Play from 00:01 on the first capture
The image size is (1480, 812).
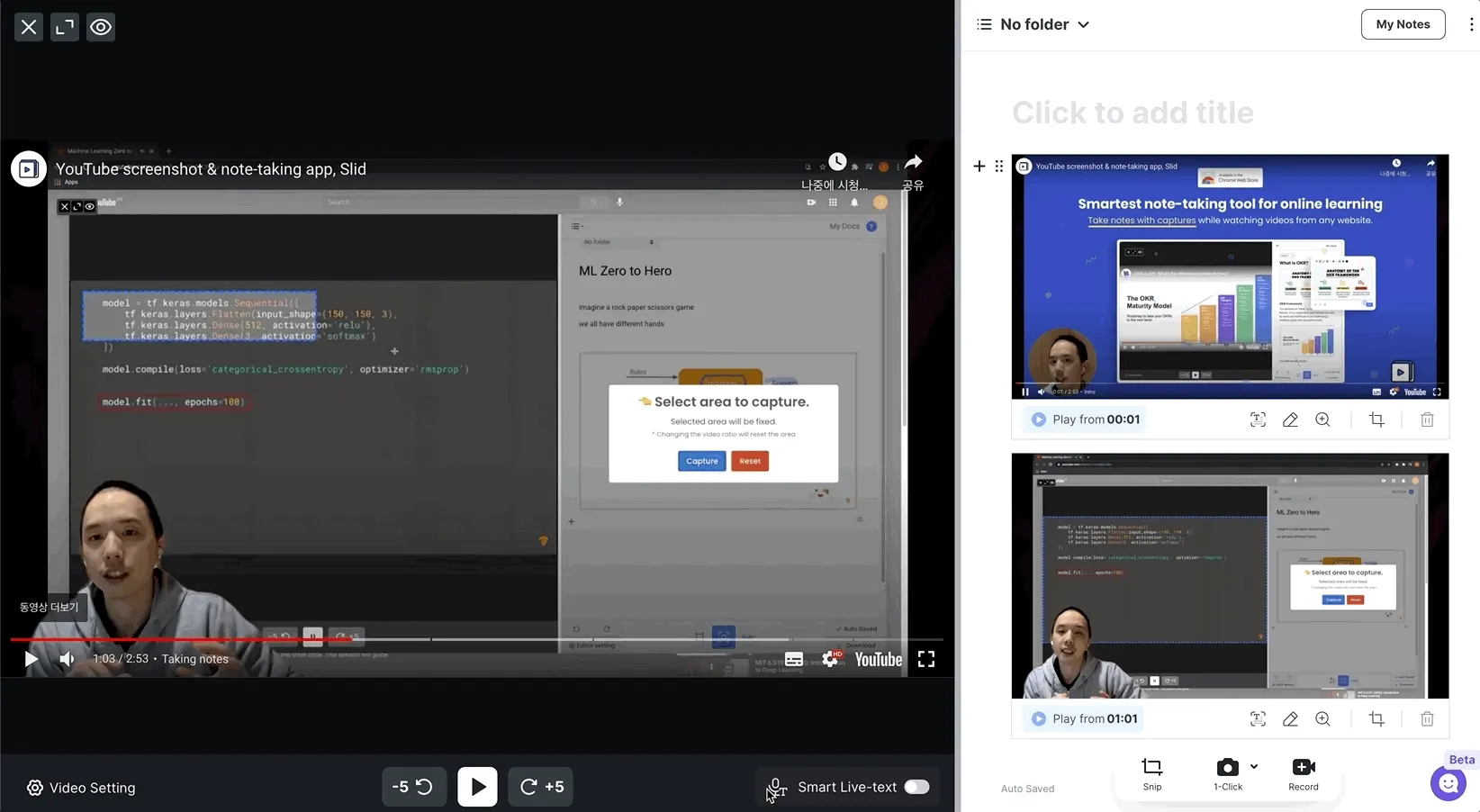1086,420
